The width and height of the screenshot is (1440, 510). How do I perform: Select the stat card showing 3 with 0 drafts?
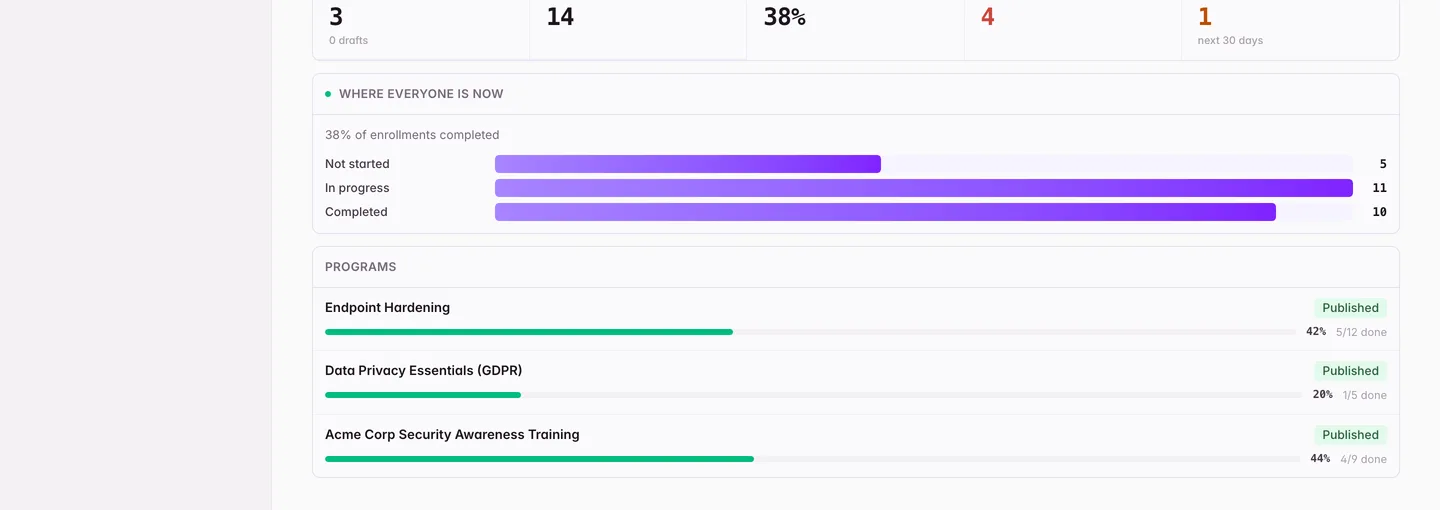coord(421,28)
